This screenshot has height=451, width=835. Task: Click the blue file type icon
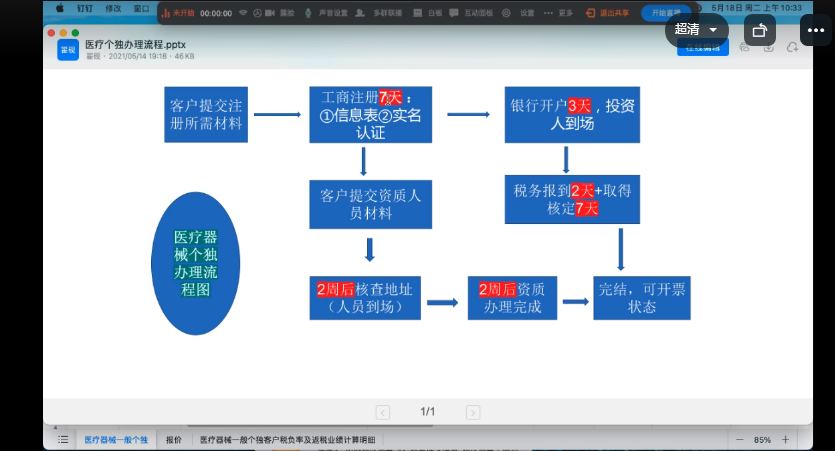click(68, 50)
